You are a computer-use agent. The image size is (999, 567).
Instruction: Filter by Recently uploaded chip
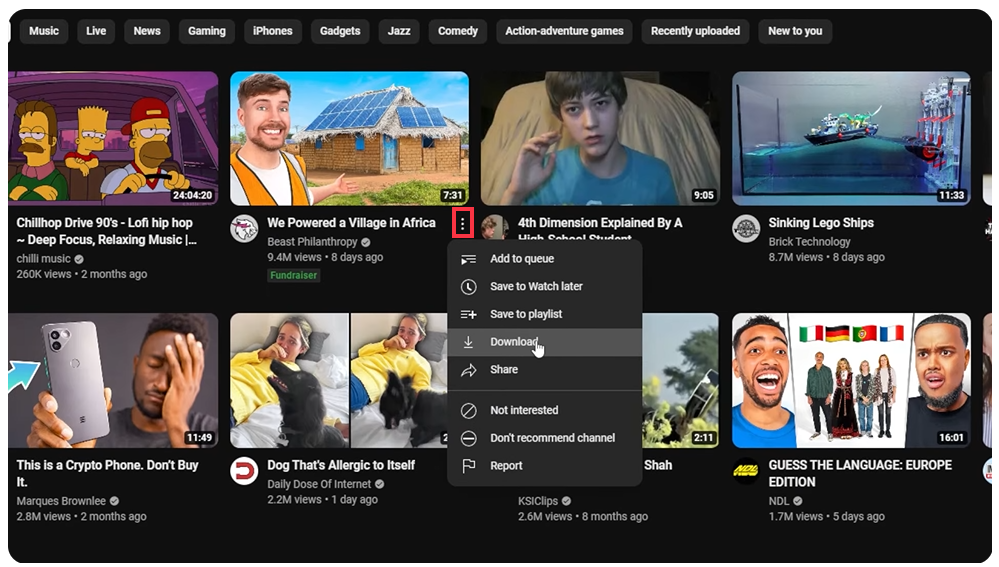(x=695, y=31)
